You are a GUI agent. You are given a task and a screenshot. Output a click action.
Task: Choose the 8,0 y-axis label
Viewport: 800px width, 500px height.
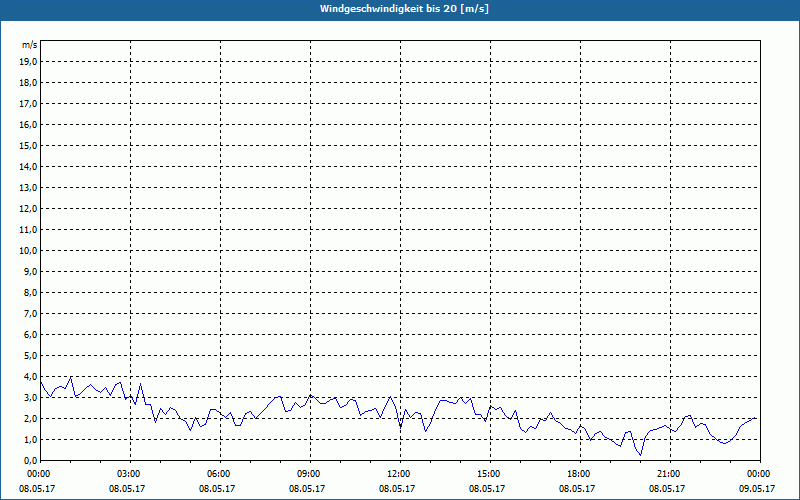31,292
